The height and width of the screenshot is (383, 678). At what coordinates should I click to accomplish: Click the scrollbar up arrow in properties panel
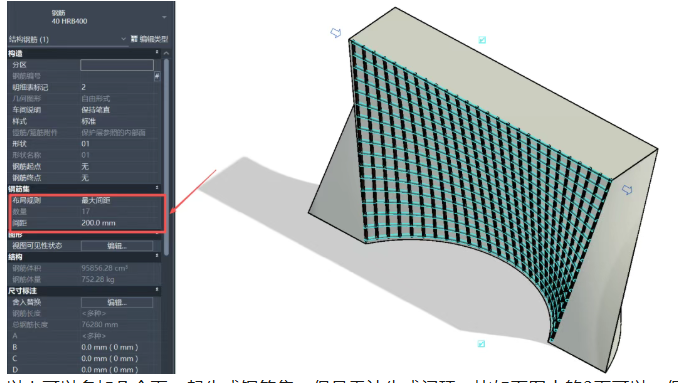click(166, 54)
